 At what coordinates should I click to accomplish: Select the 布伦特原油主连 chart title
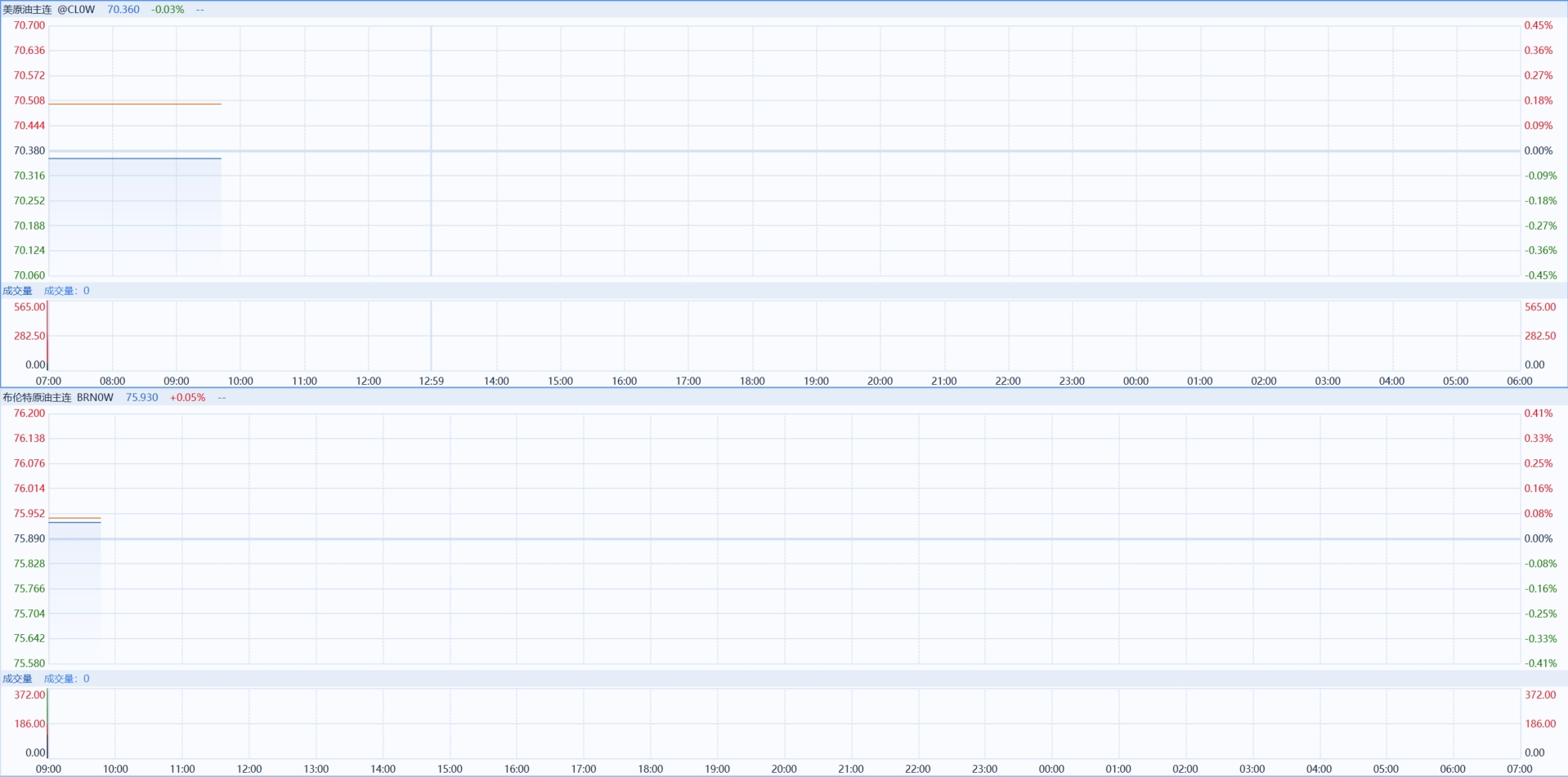pyautogui.click(x=37, y=398)
